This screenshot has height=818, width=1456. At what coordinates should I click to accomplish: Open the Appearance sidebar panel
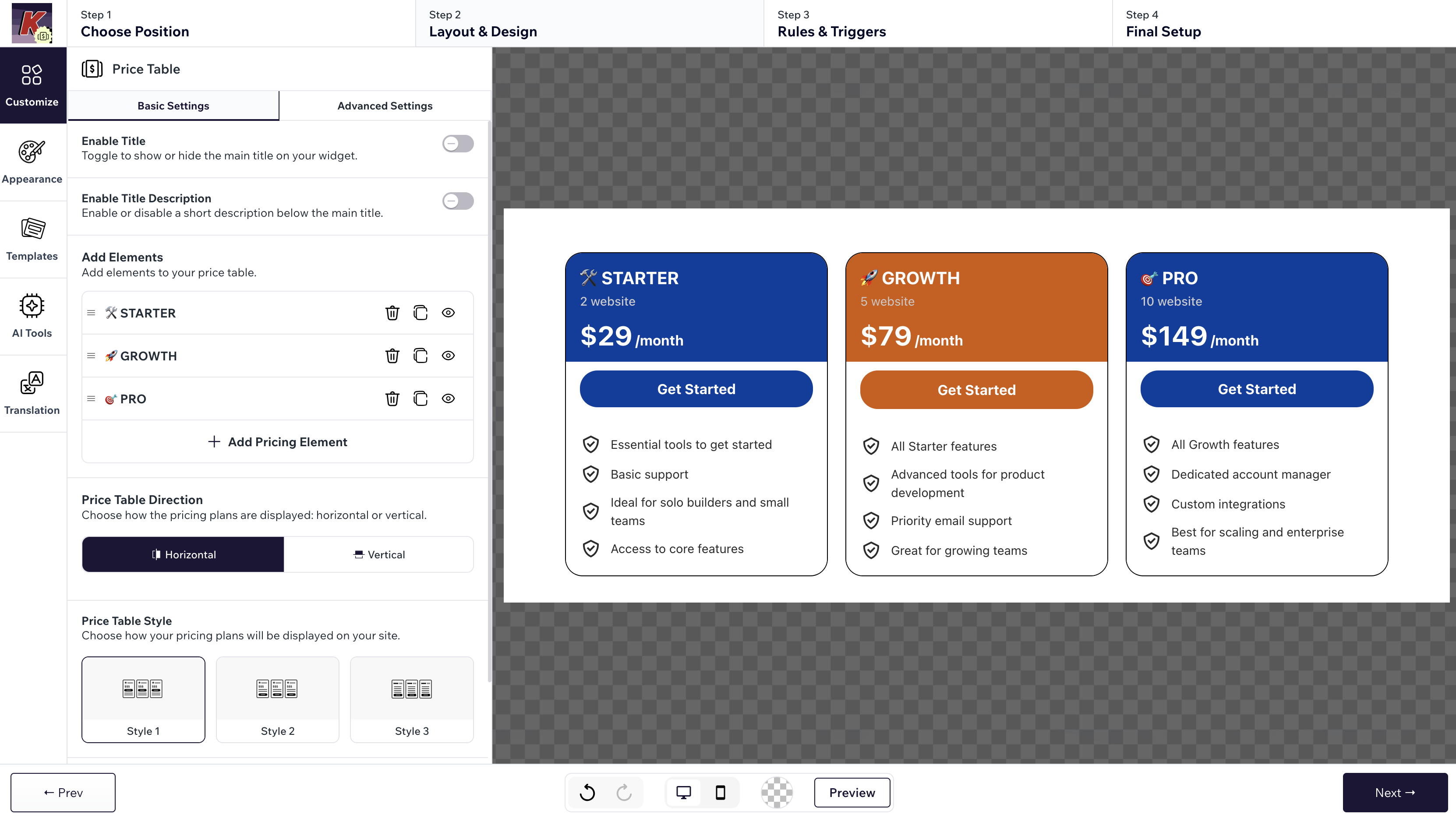pyautogui.click(x=32, y=162)
